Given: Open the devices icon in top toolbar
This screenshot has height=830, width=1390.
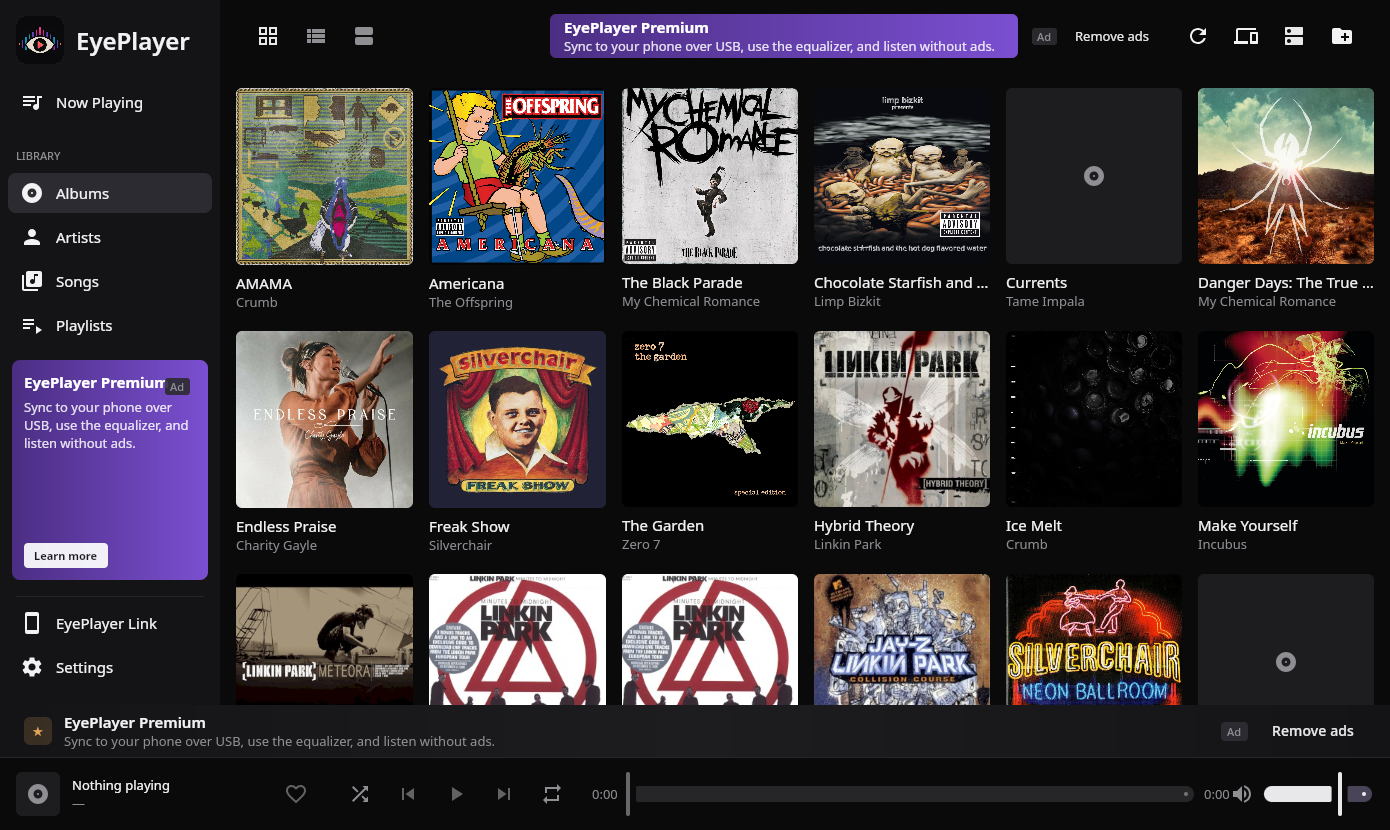Looking at the screenshot, I should pyautogui.click(x=1246, y=36).
